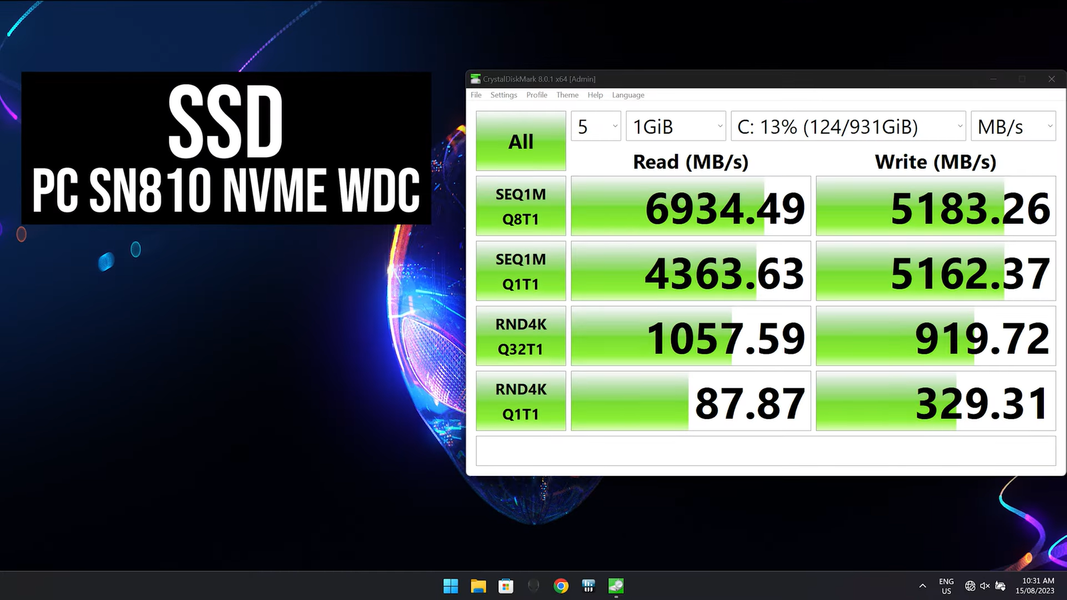Click the empty comment field at bottom
1067x600 pixels.
(x=765, y=451)
